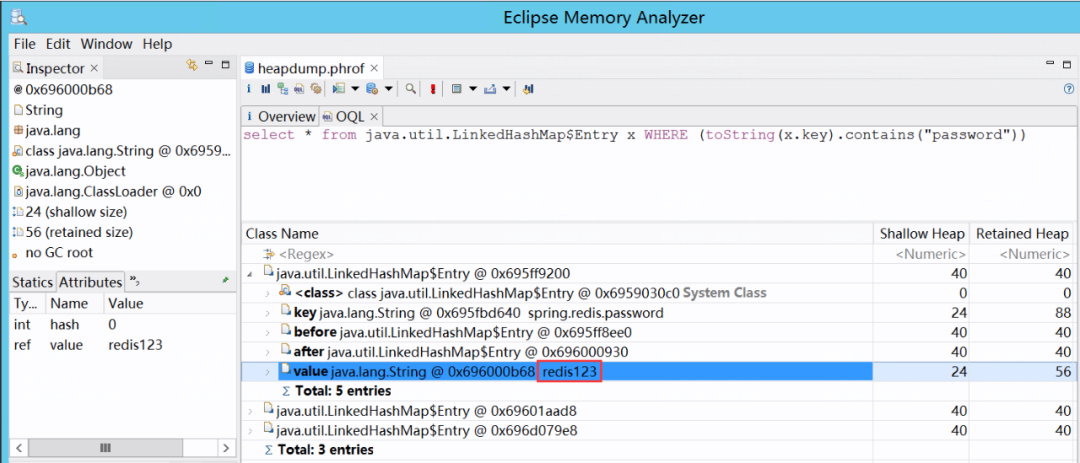Open the File menu
The image size is (1080, 463).
(24, 44)
